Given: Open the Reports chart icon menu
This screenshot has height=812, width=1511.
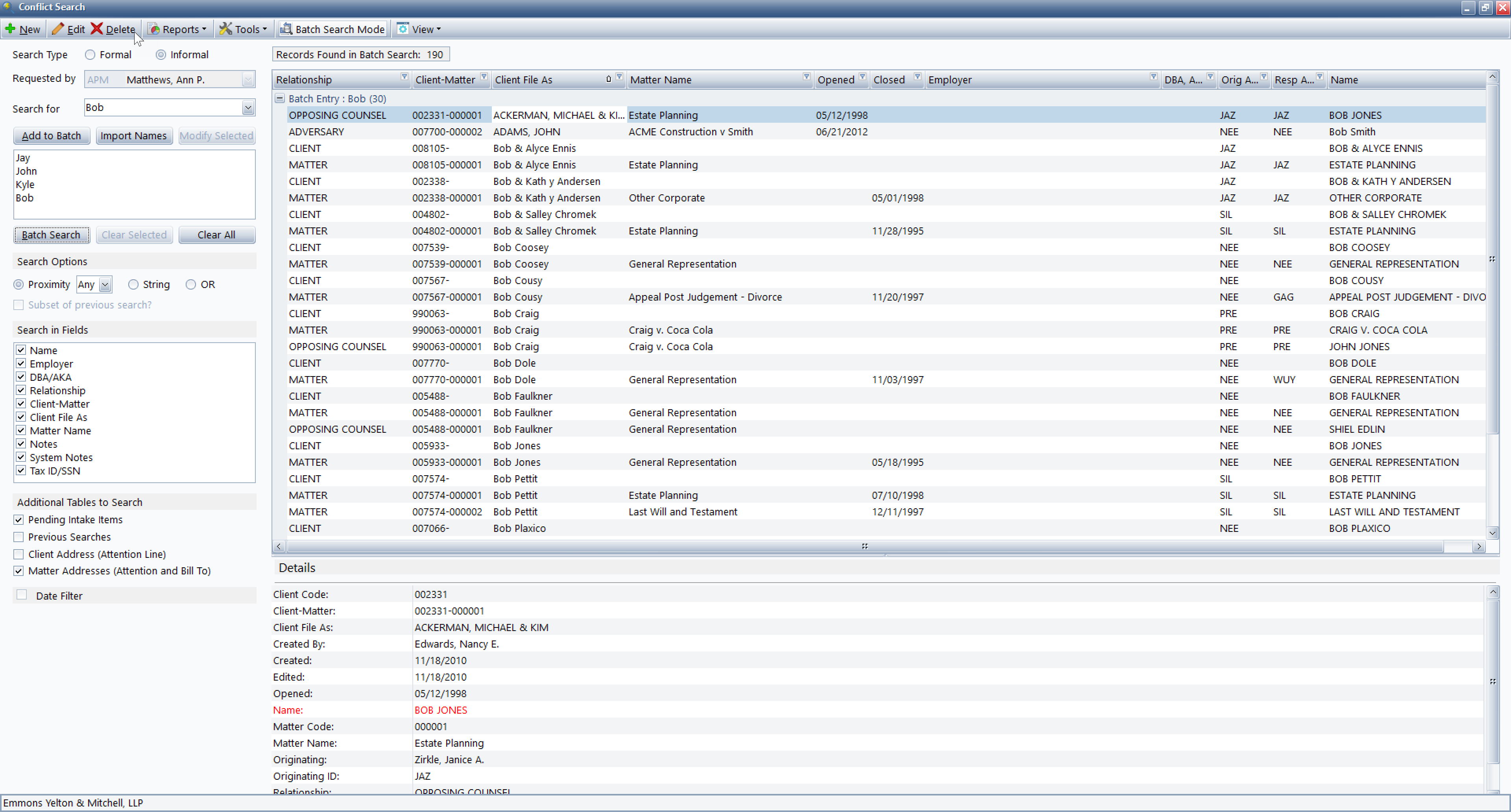Looking at the screenshot, I should point(154,29).
